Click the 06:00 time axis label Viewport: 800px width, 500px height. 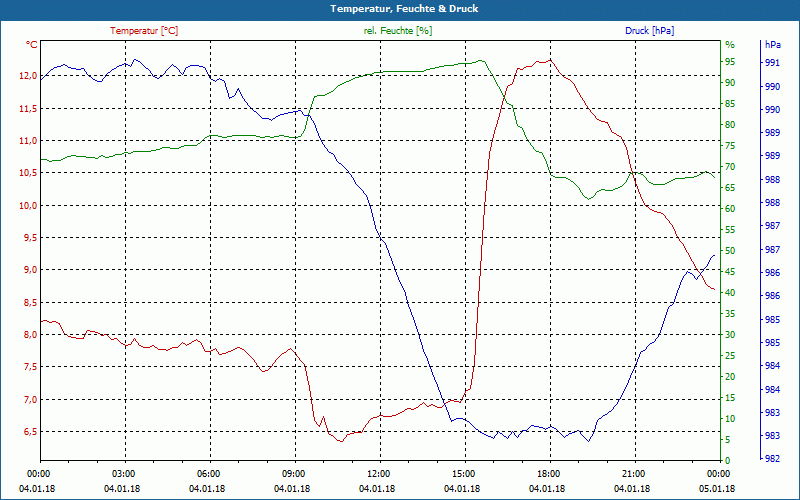point(207,473)
